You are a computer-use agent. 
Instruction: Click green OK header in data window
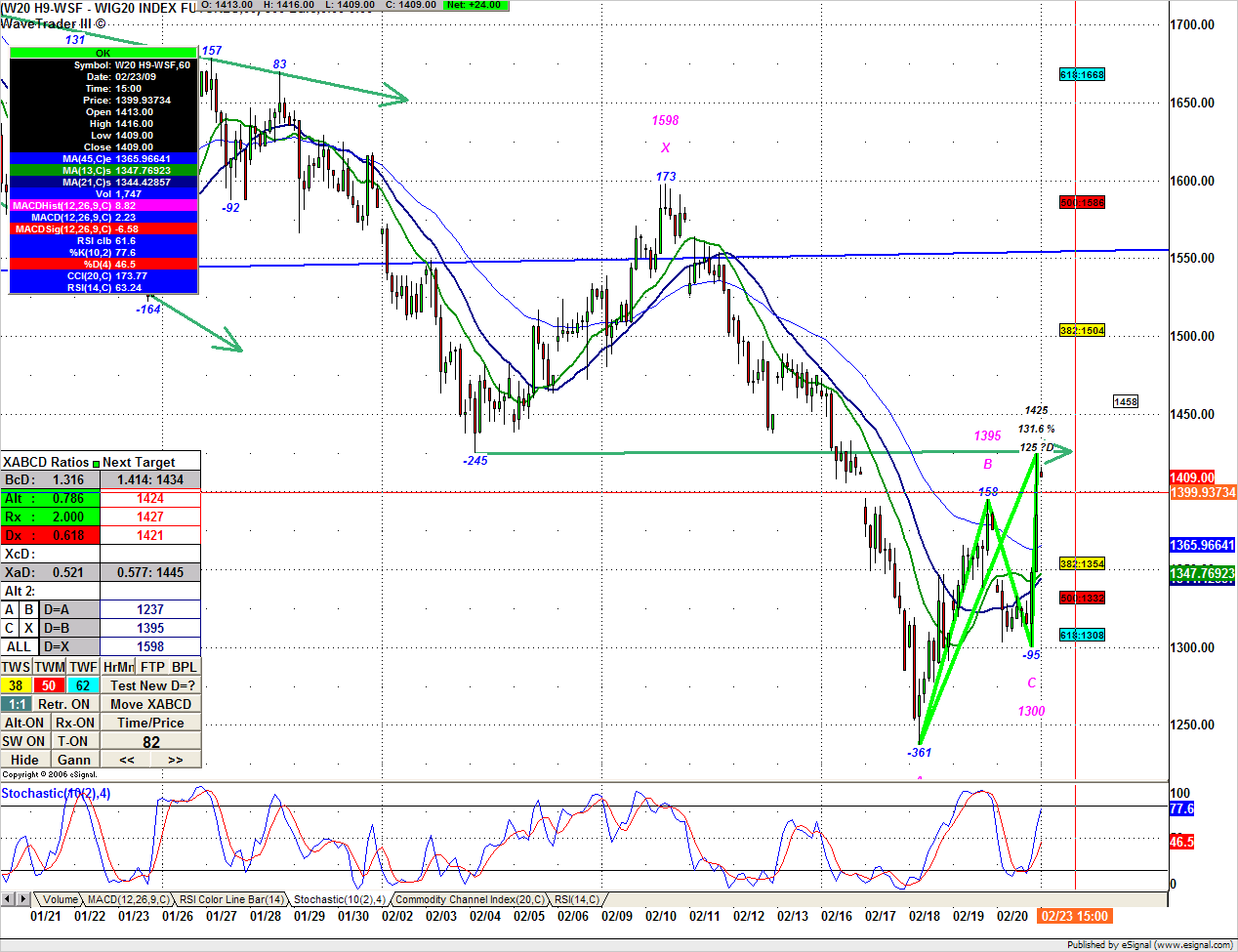coord(103,53)
